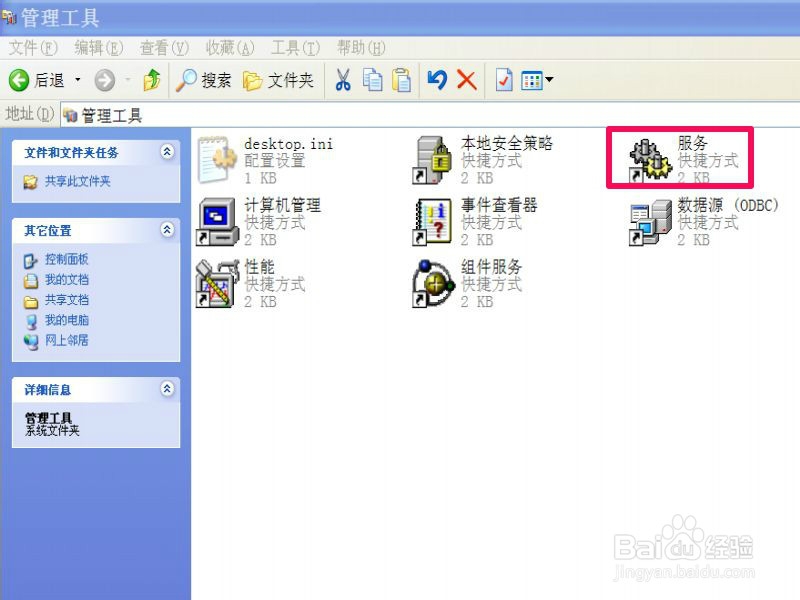Open the 编辑(E) menu

coord(98,48)
